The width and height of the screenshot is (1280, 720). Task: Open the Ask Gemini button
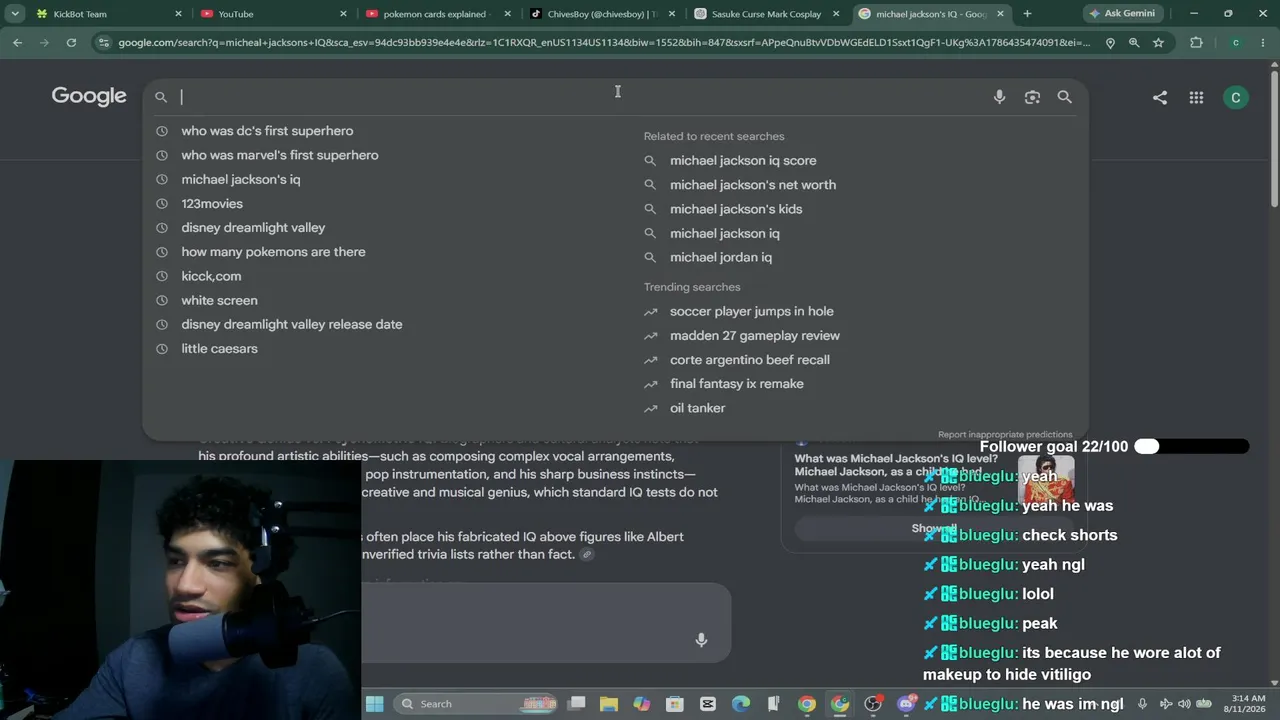coord(1121,14)
